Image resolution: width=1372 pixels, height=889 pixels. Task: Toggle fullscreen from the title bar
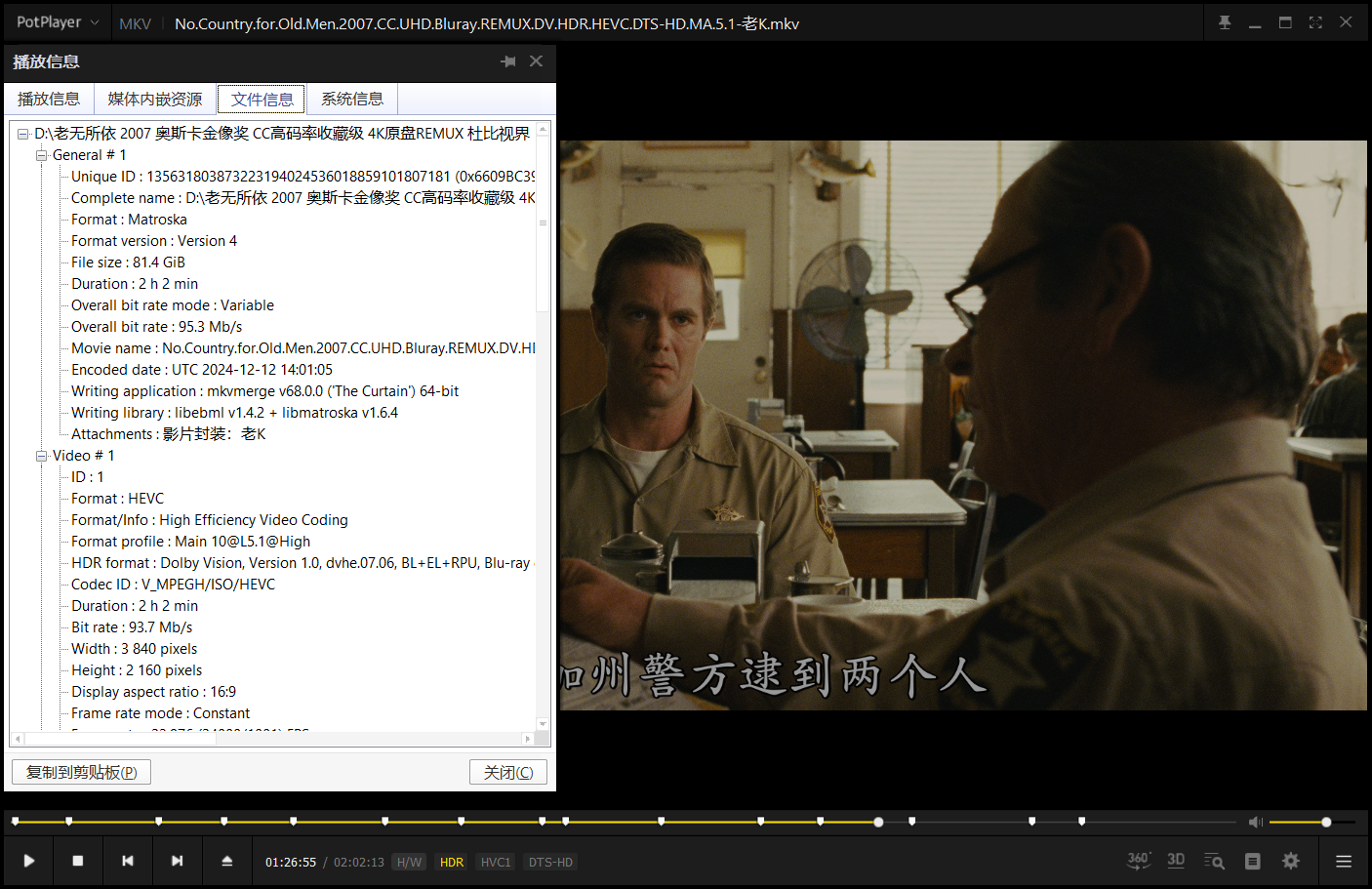tap(1315, 22)
